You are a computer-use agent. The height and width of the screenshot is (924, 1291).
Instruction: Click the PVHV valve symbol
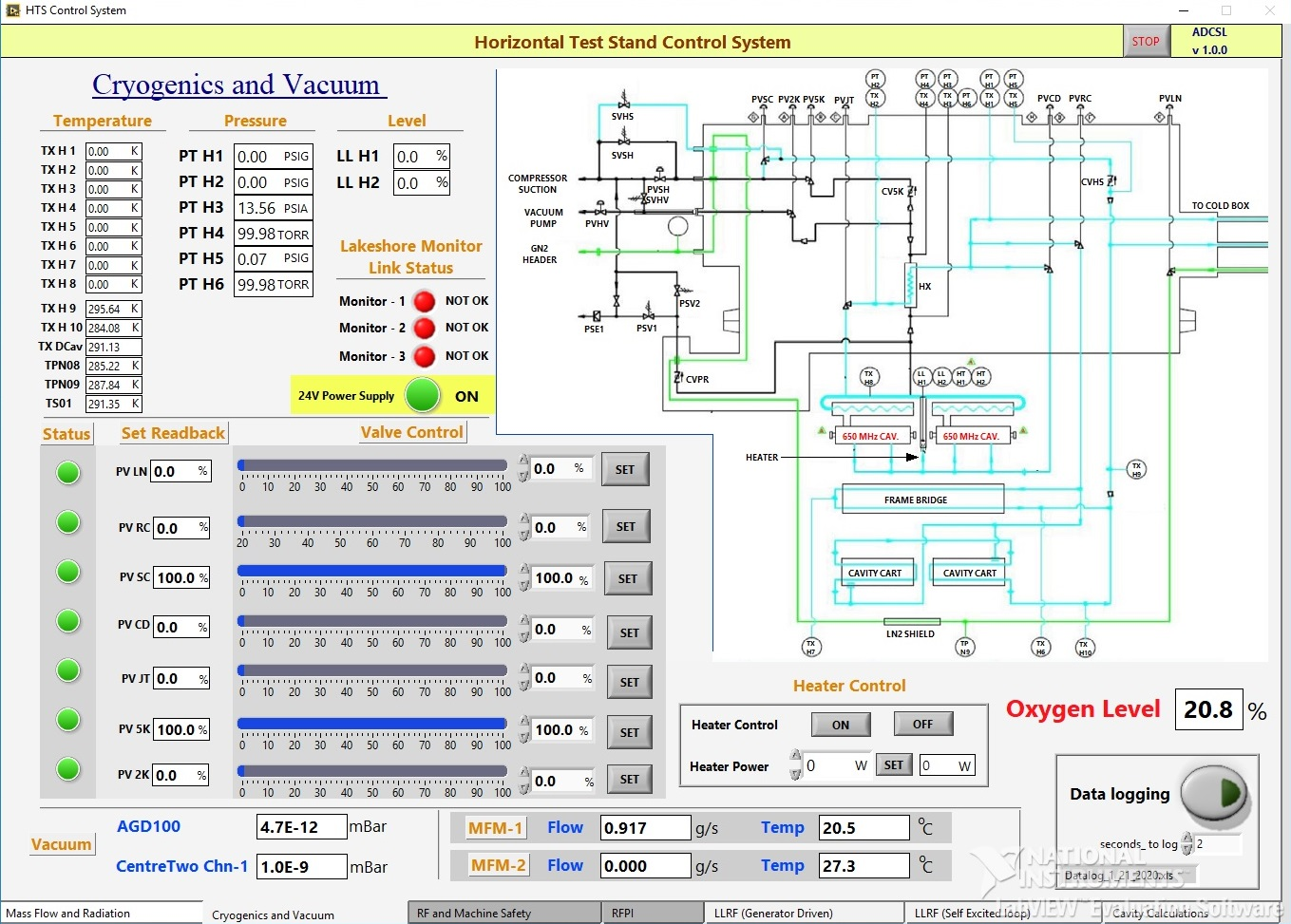[x=599, y=209]
